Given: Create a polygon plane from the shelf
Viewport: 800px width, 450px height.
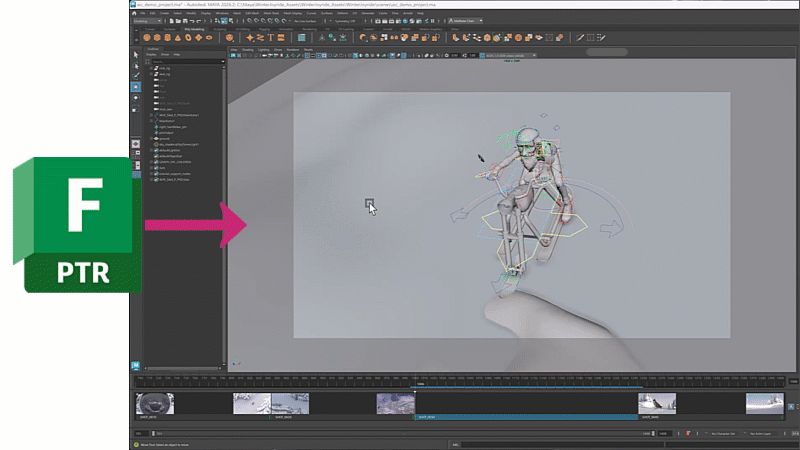Looking at the screenshot, I should click(x=198, y=38).
